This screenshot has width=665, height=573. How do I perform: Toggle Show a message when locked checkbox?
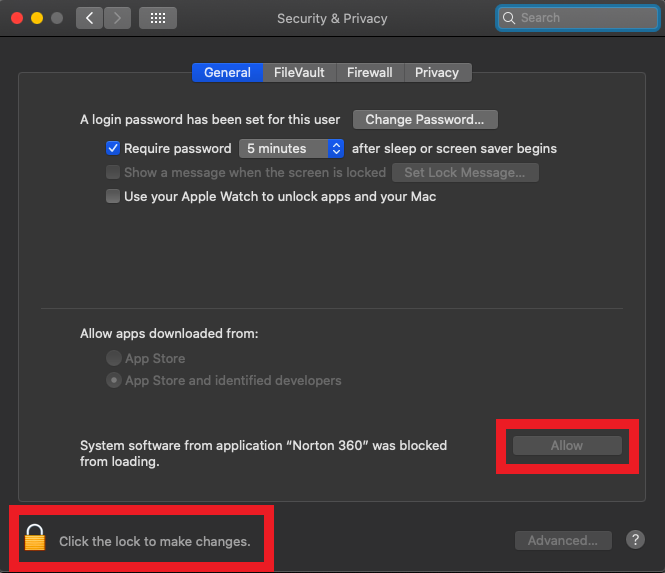[x=113, y=172]
